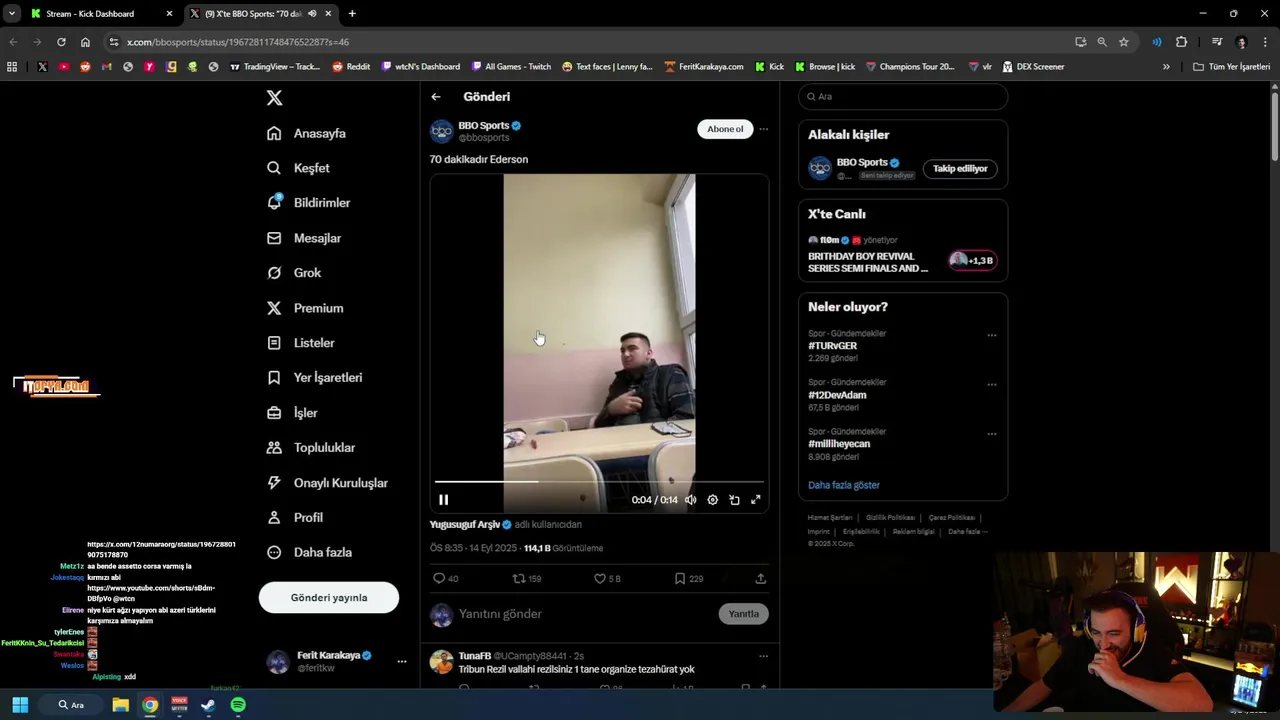Like the post with 5 B likes
This screenshot has width=1280, height=720.
point(607,579)
